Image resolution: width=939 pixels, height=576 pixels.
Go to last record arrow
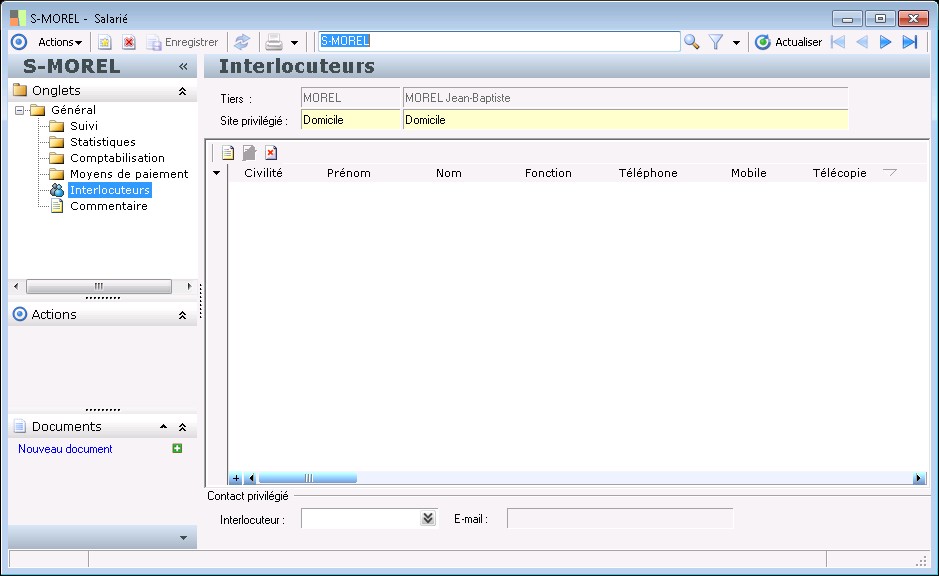click(910, 42)
